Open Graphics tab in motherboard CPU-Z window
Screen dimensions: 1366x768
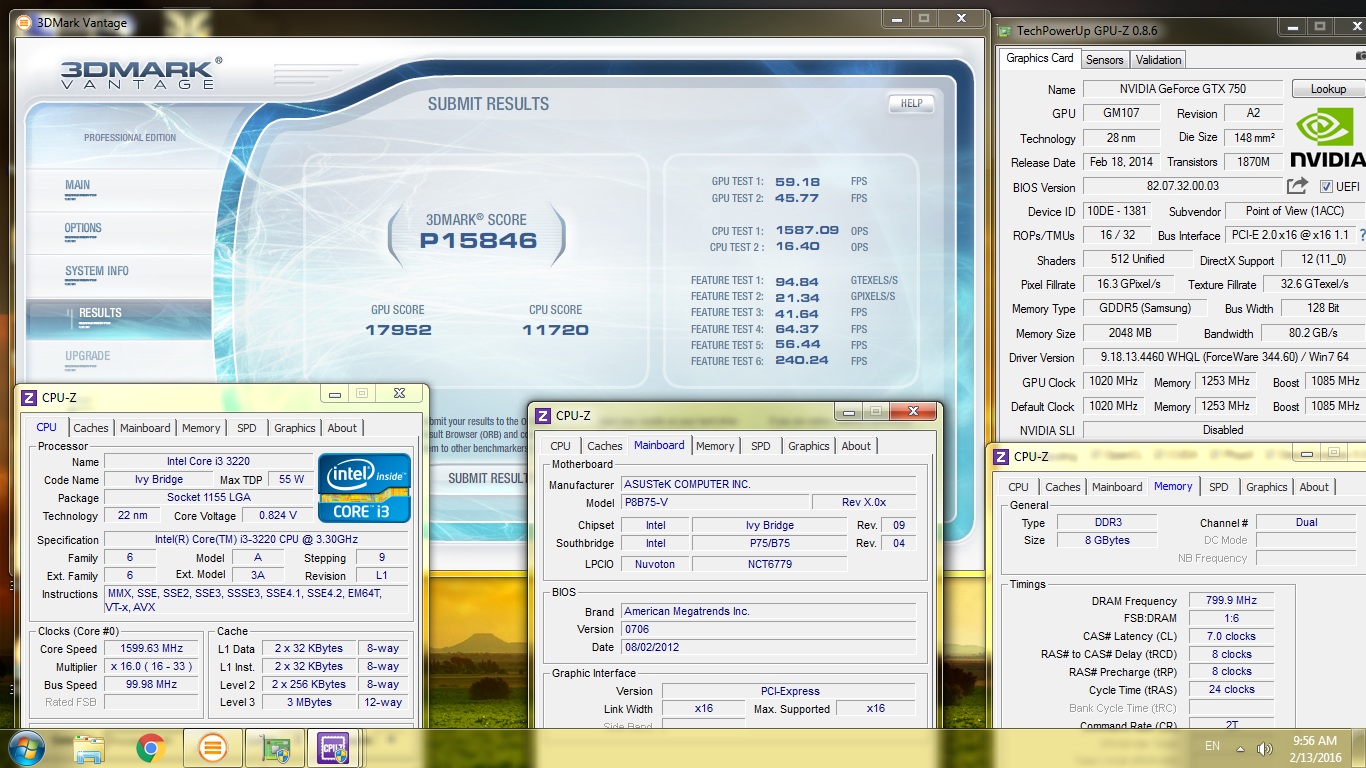click(809, 446)
